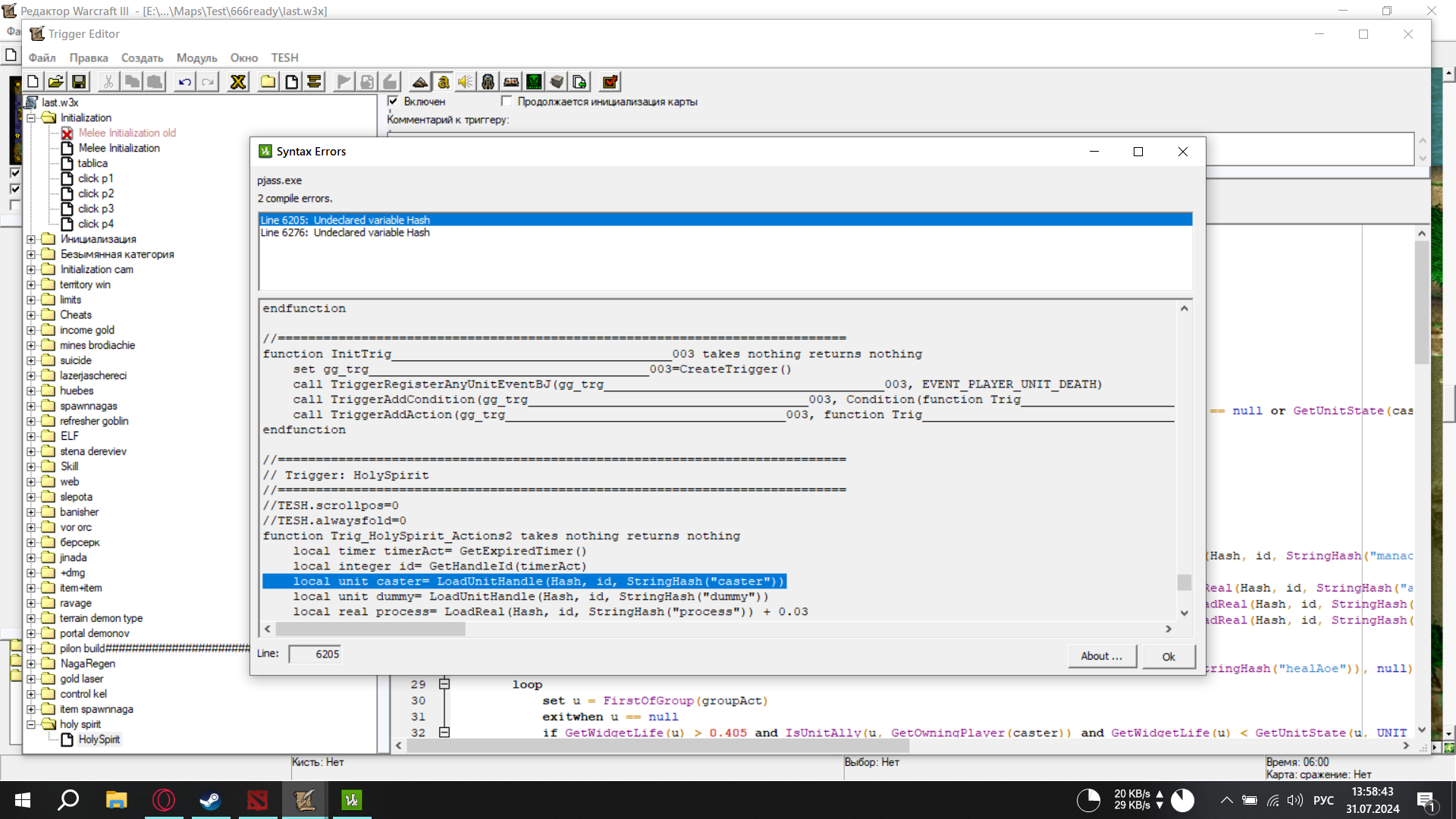Click the About ... button

click(x=1101, y=656)
